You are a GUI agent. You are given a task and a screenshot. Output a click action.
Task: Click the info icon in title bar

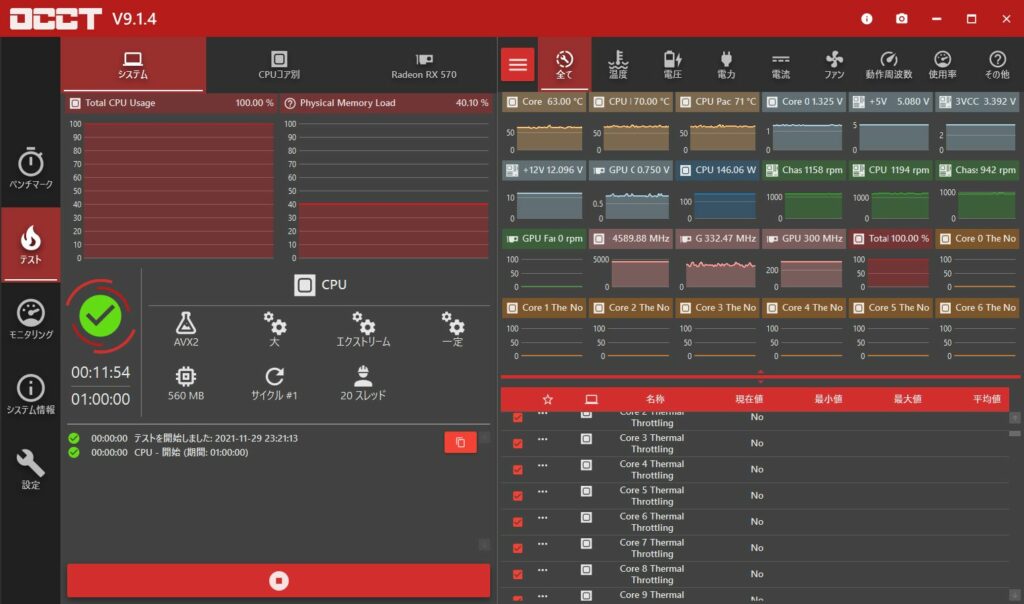click(x=867, y=19)
